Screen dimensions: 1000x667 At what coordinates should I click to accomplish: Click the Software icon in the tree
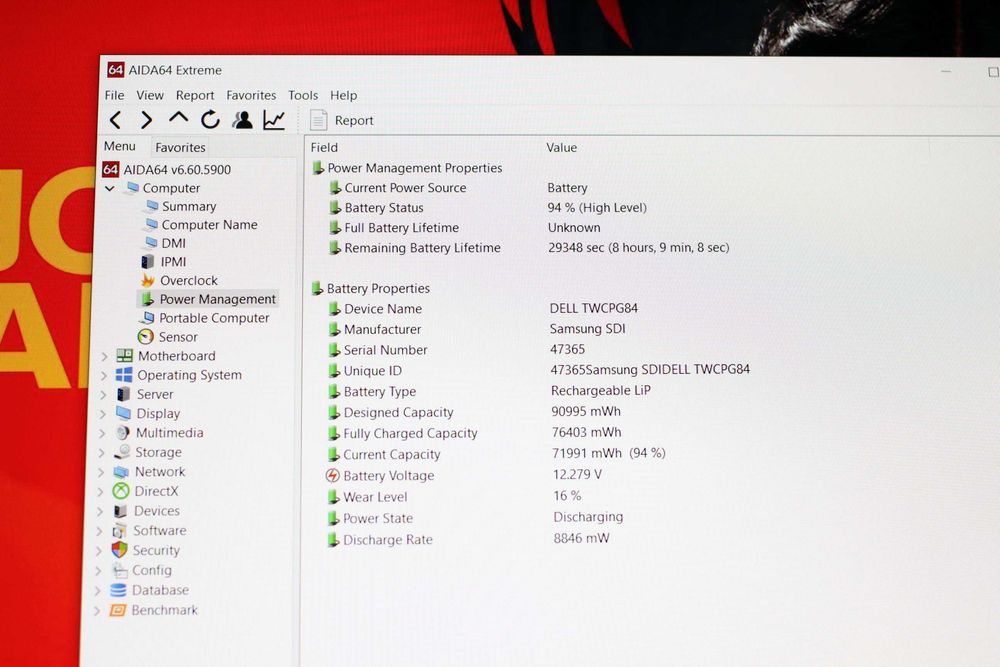(119, 531)
